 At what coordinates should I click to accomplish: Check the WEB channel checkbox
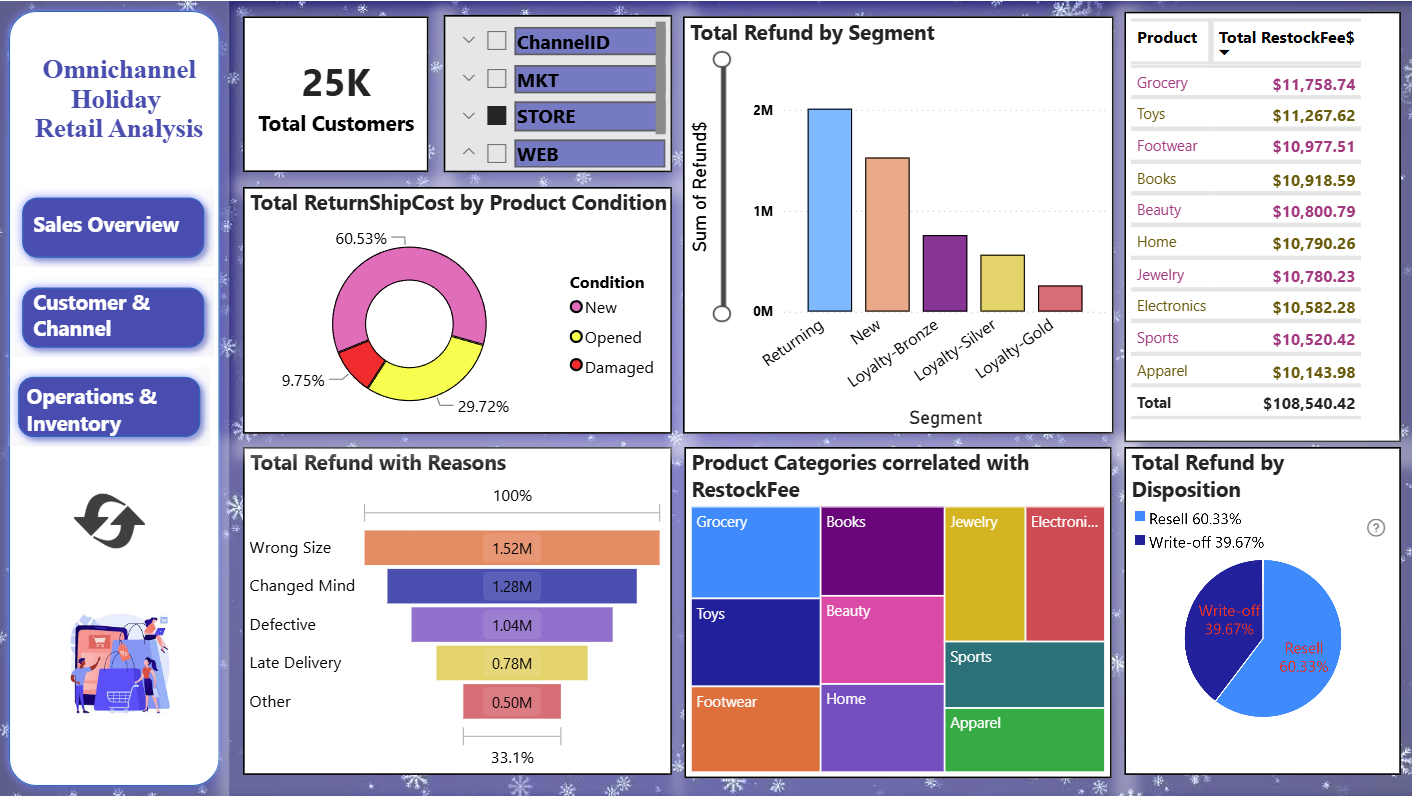(x=496, y=154)
